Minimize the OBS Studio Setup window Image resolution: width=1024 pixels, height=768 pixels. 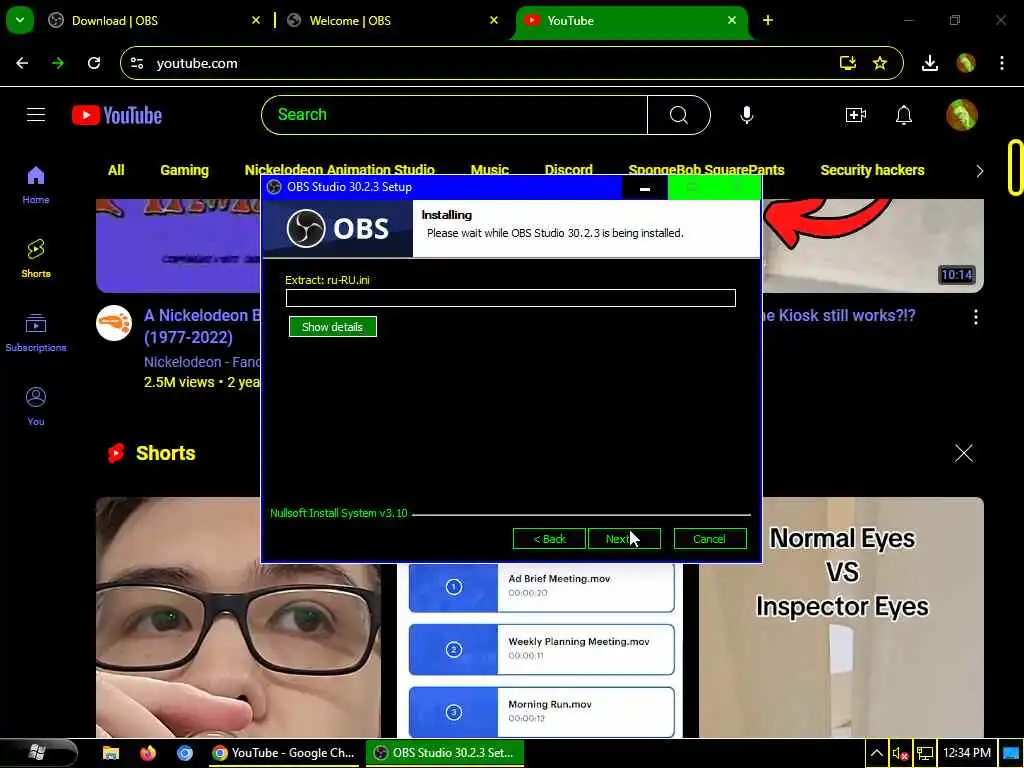click(x=645, y=188)
